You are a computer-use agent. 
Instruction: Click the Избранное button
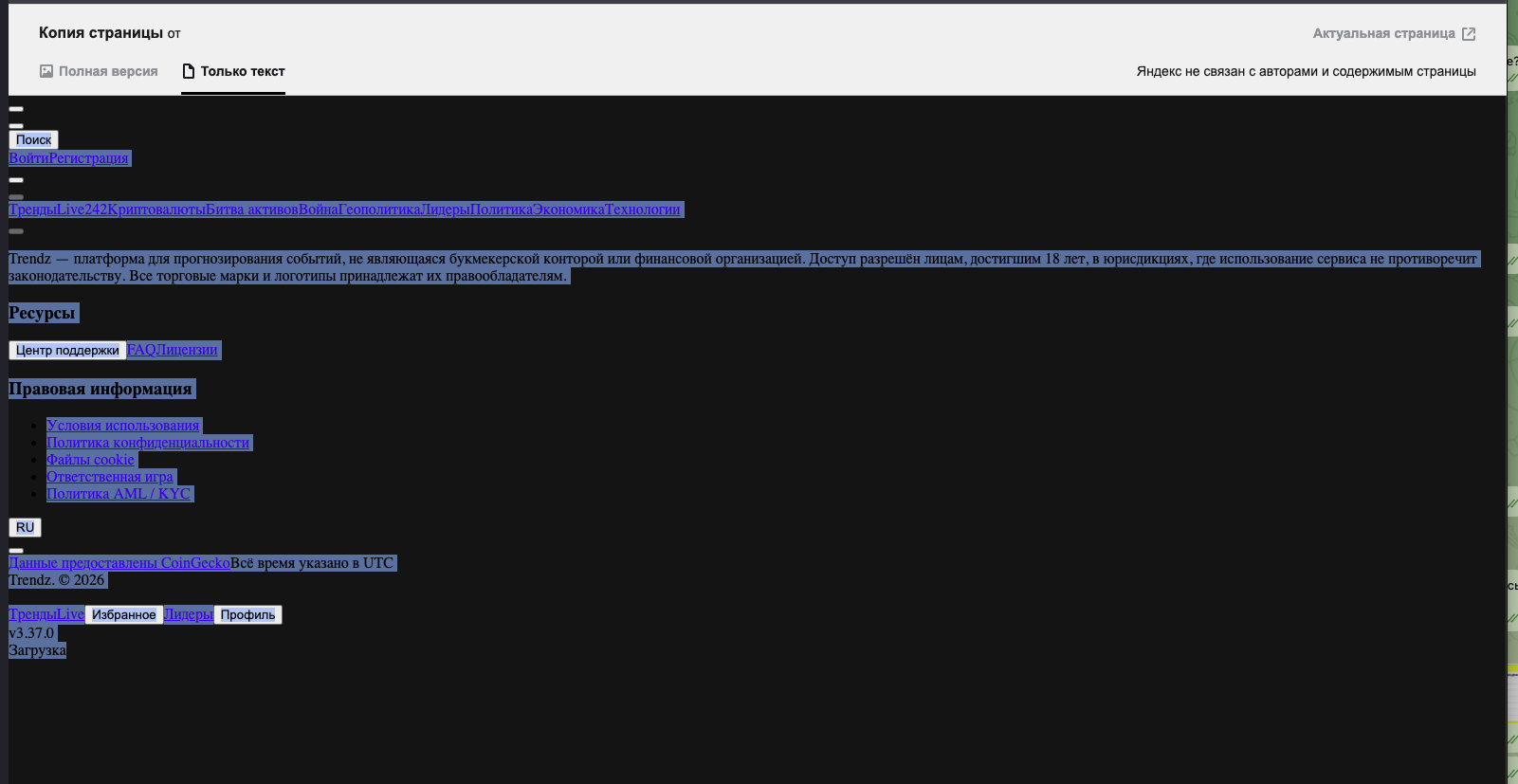point(124,615)
